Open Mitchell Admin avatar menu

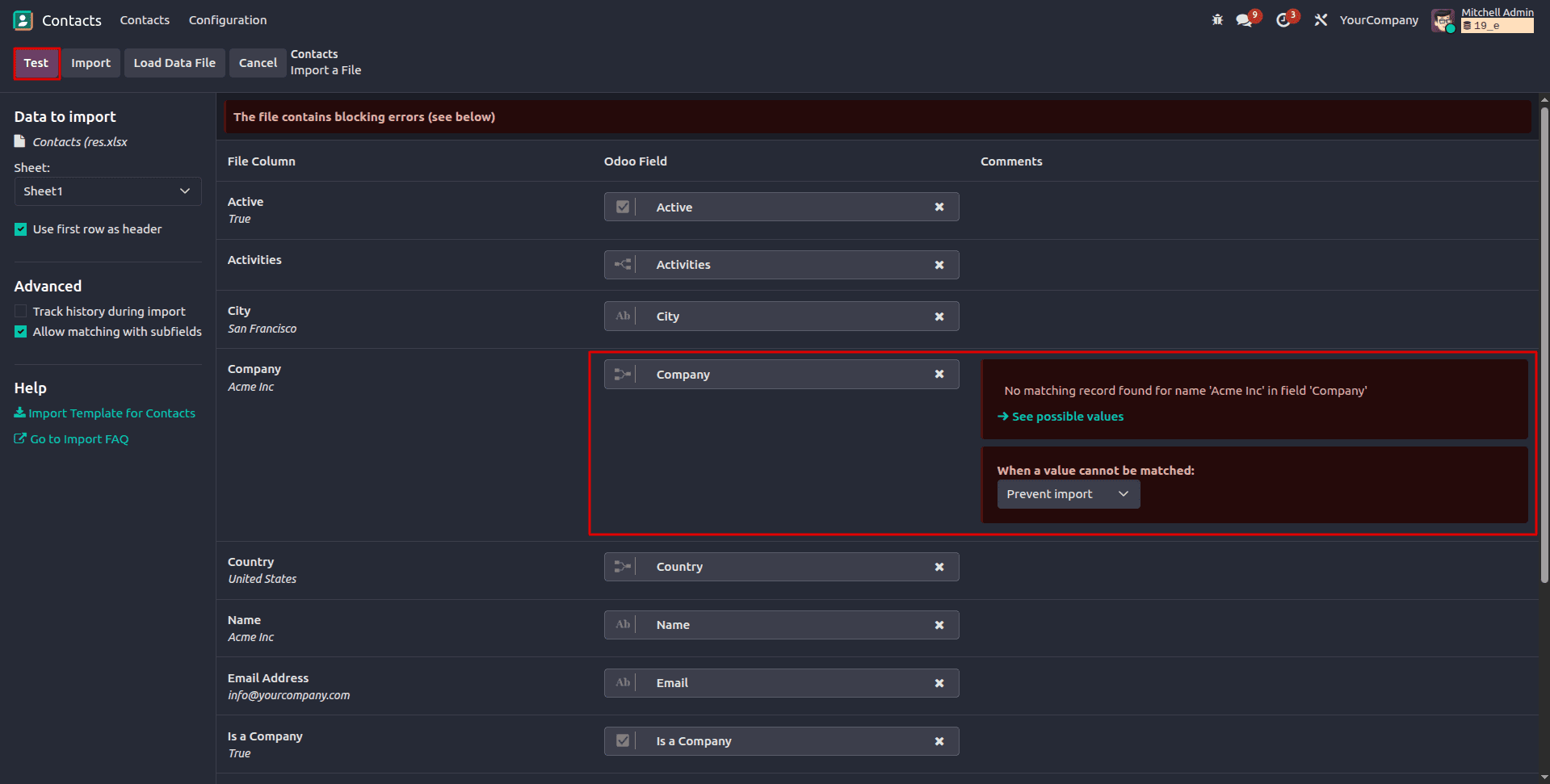pos(1443,20)
